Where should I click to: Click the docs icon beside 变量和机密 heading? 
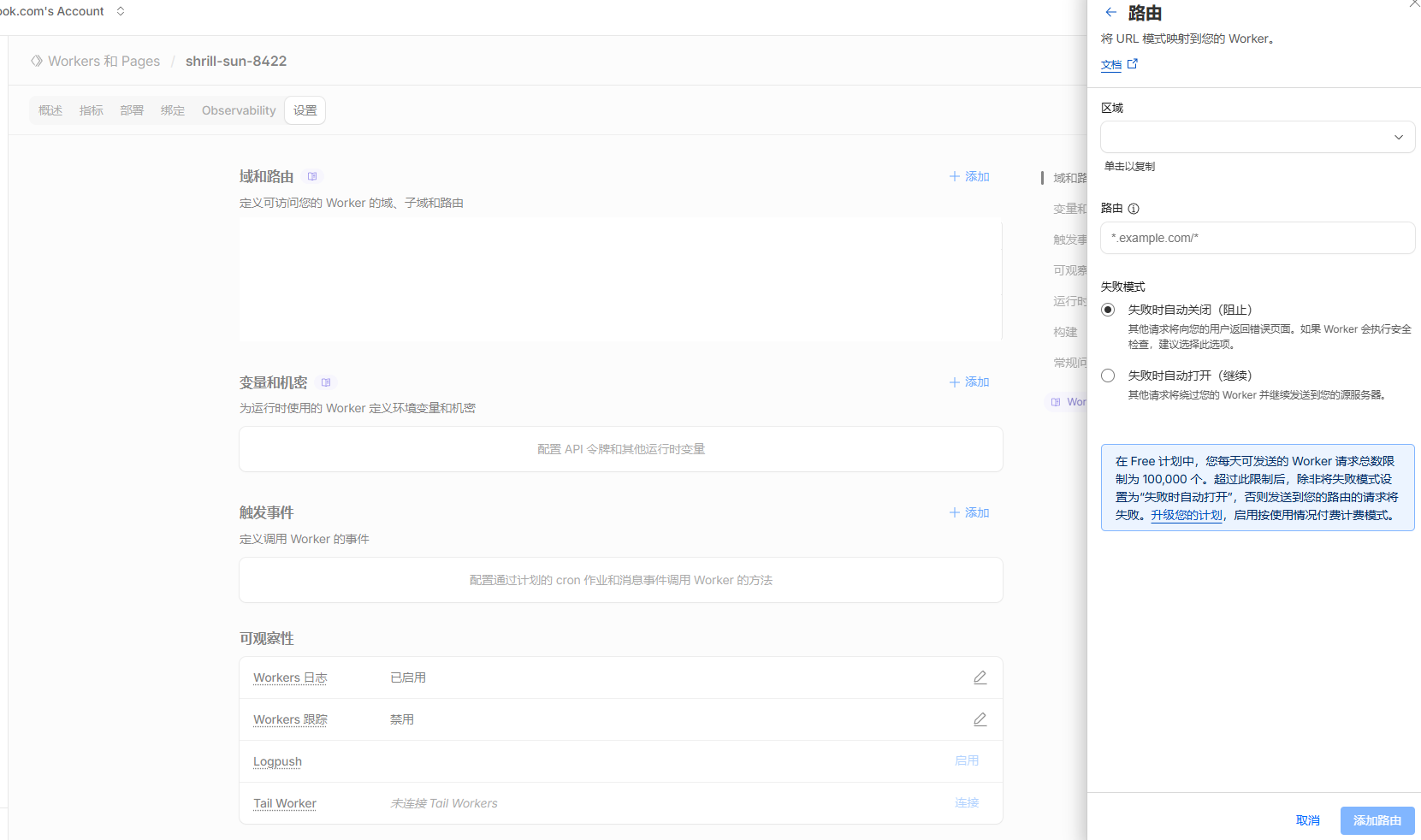pos(326,382)
